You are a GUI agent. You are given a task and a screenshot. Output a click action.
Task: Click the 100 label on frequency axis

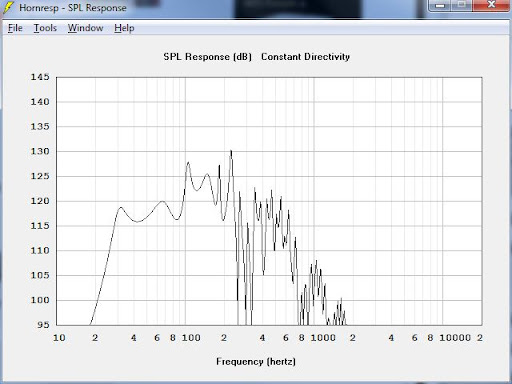pos(191,338)
